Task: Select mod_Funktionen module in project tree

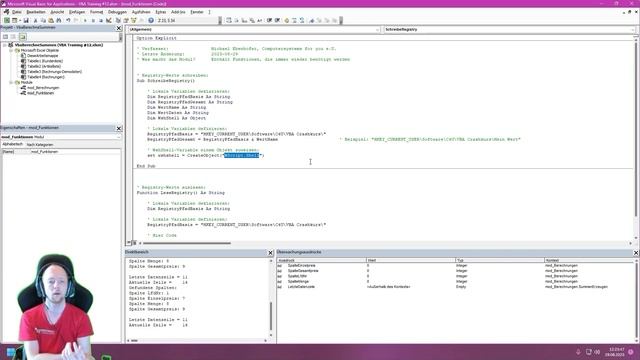Action: click(40, 93)
